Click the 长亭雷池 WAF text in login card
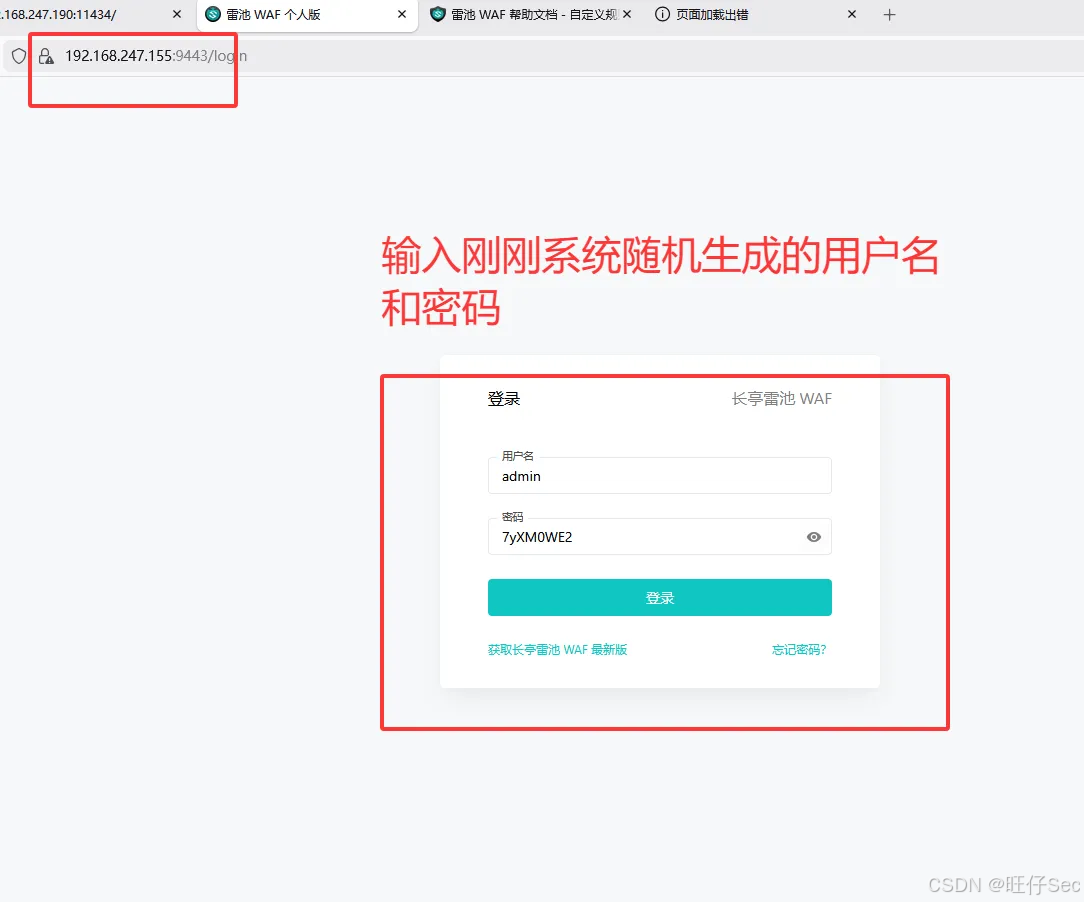 781,399
